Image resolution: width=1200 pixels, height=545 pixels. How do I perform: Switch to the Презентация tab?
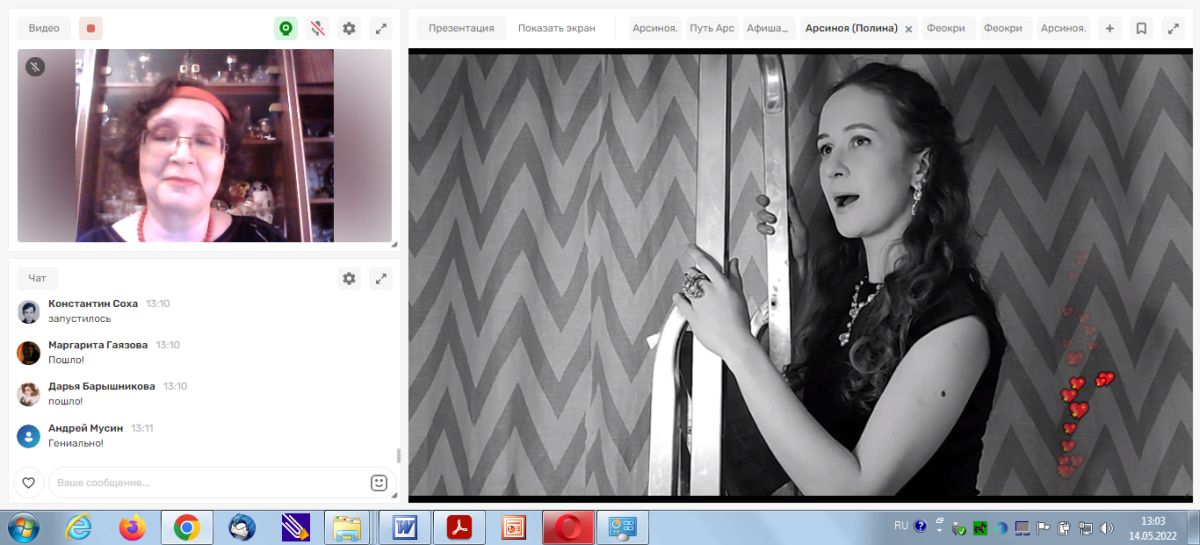[x=461, y=28]
